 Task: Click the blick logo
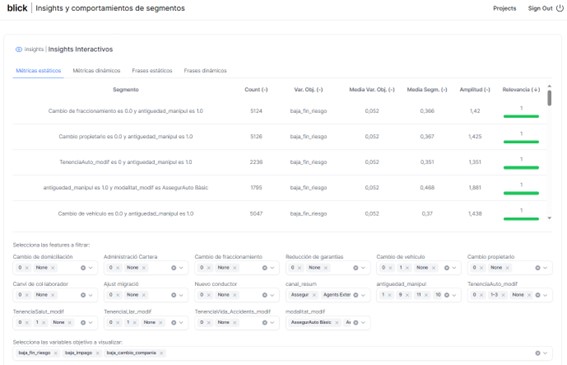pyautogui.click(x=17, y=8)
